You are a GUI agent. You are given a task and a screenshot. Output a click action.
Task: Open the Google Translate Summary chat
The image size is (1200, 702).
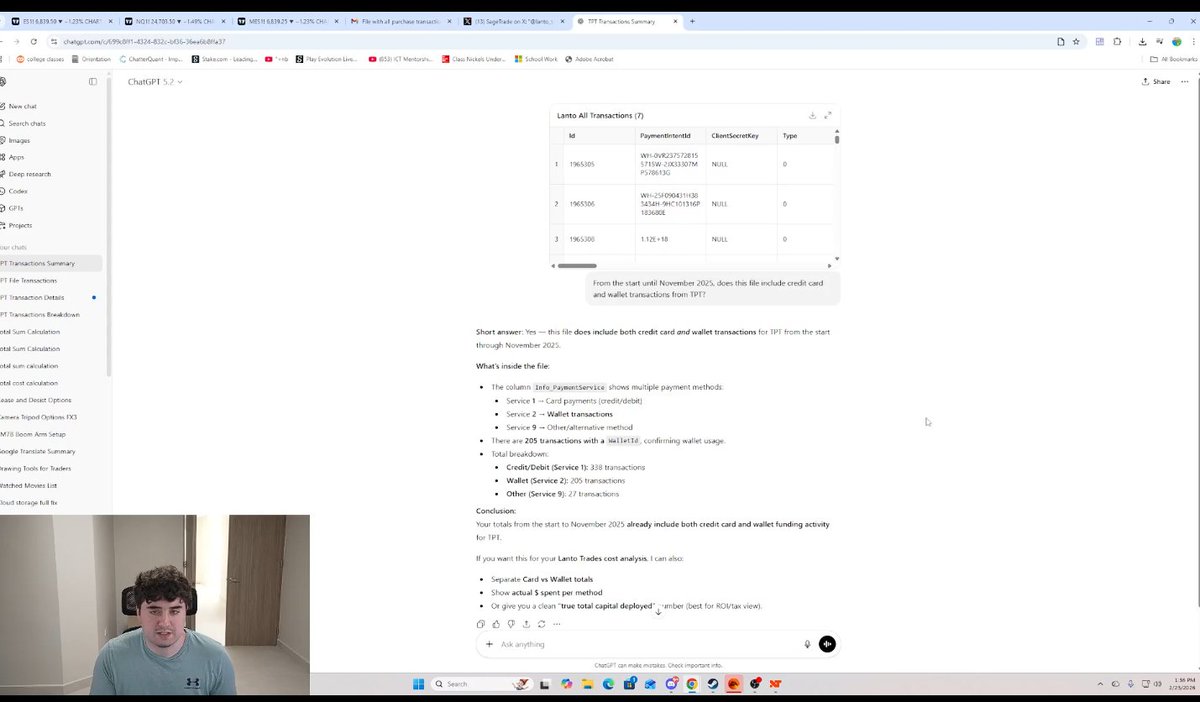coord(37,451)
